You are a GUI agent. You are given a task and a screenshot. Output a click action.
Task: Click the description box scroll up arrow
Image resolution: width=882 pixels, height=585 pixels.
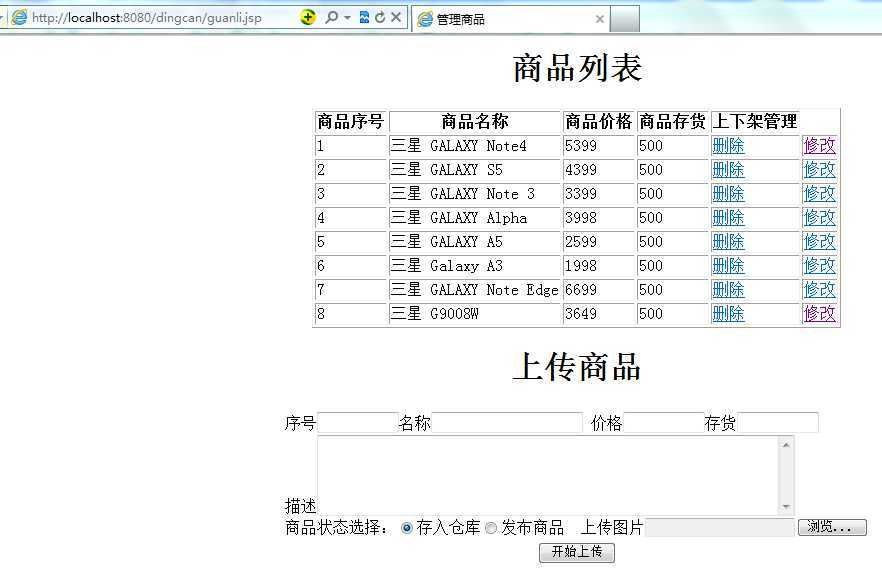point(786,445)
